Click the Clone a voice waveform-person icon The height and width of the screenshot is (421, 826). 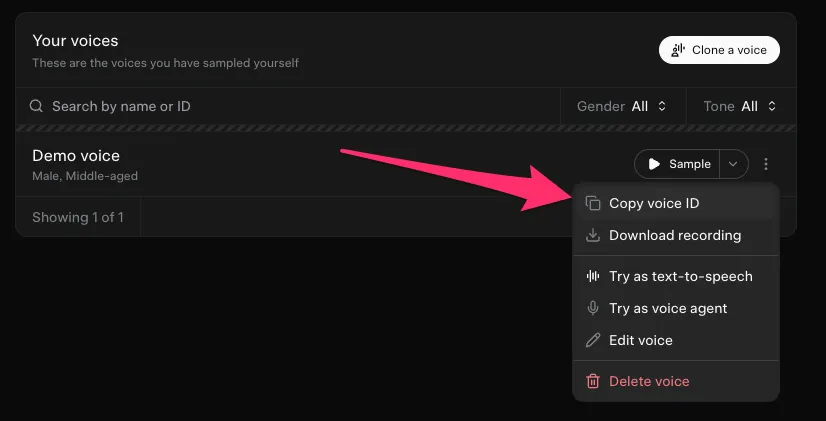click(x=677, y=50)
